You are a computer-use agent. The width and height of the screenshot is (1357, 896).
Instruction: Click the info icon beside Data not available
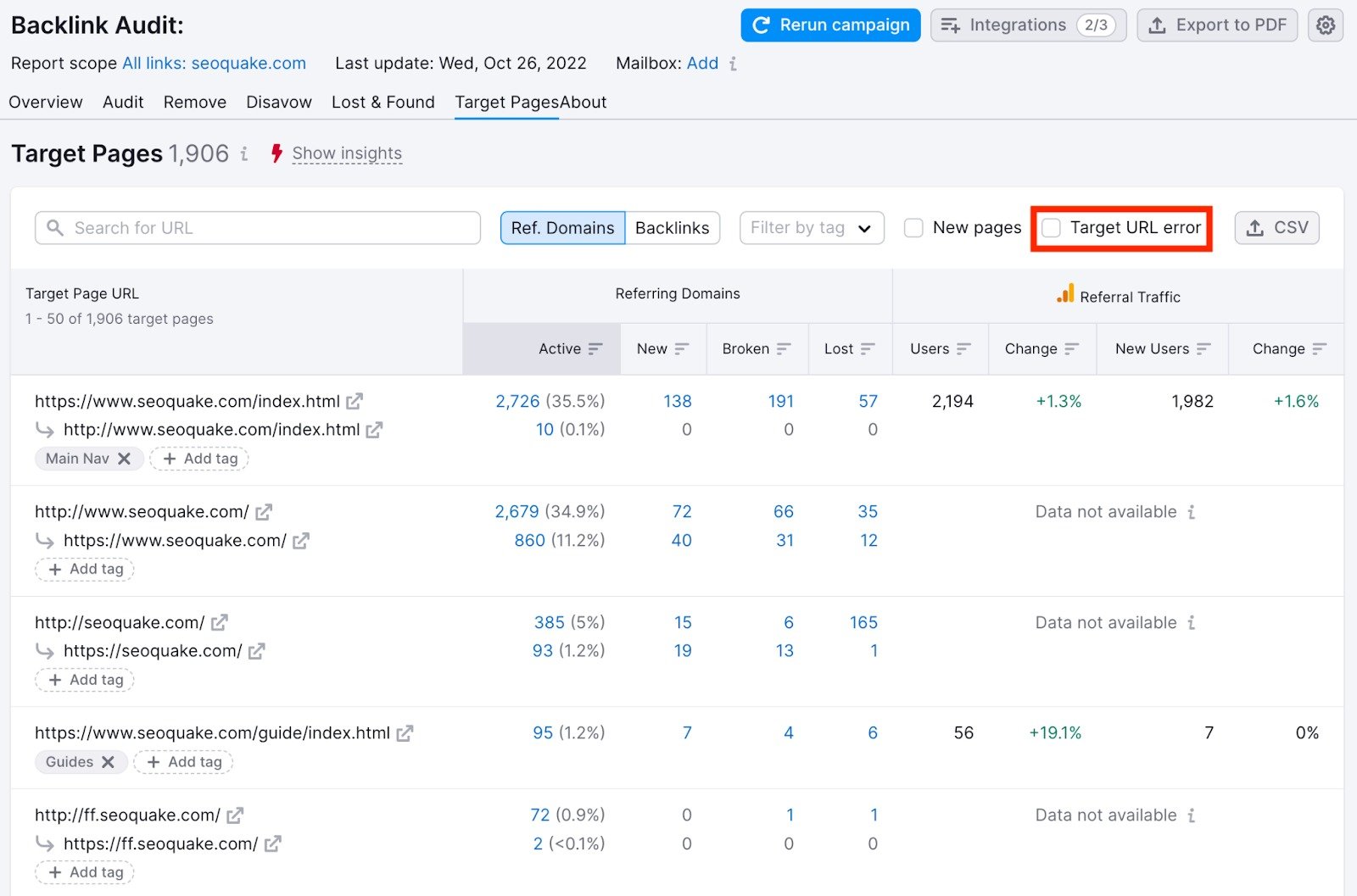coord(1193,511)
